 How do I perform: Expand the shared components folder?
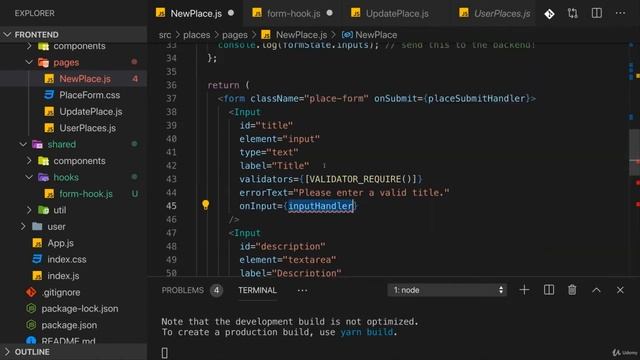29,161
